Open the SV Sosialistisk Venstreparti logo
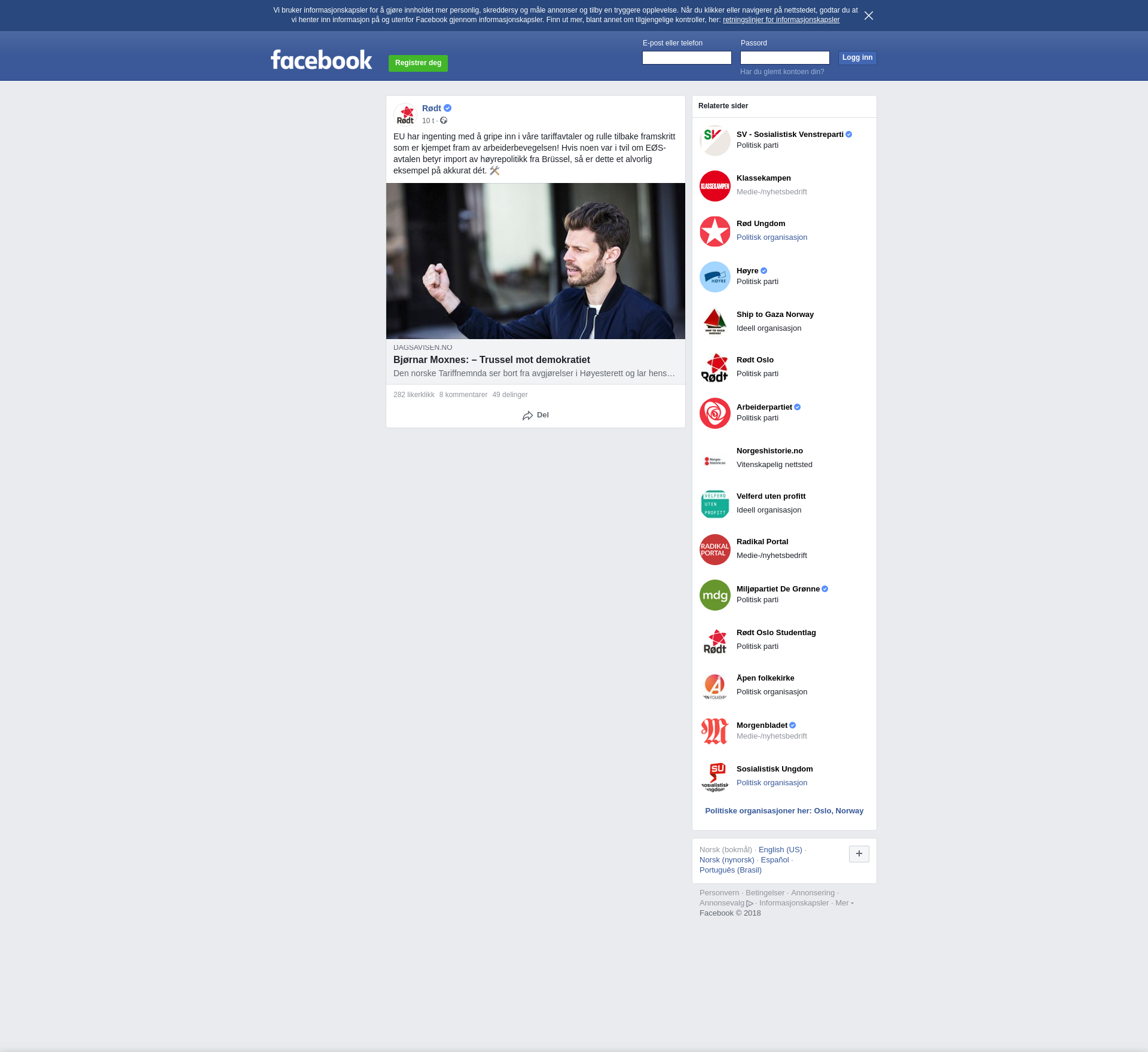Viewport: 1148px width, 1052px height. point(715,141)
